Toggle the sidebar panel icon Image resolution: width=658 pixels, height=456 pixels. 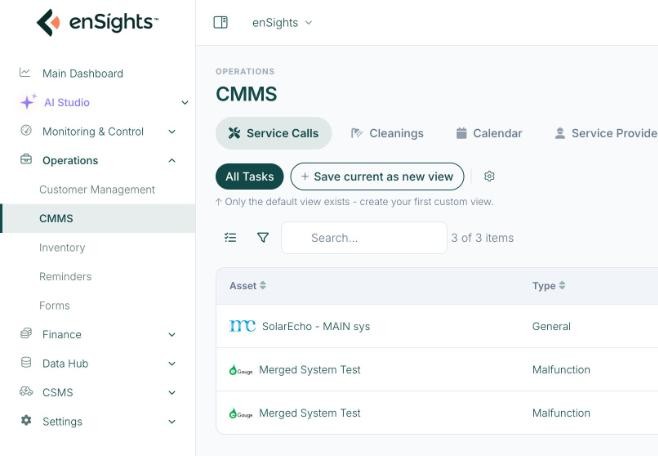pyautogui.click(x=221, y=22)
